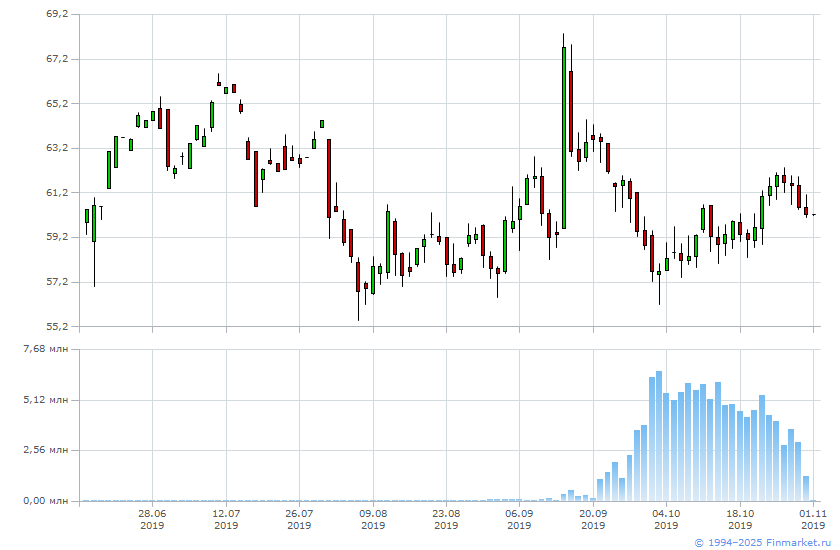Select the 28.06 2019 date label
840x550 pixels.
click(x=152, y=519)
